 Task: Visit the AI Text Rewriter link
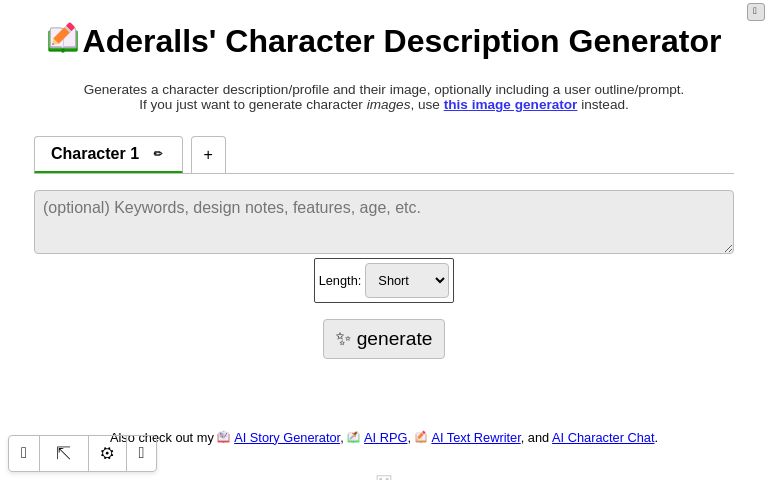pyautogui.click(x=475, y=438)
